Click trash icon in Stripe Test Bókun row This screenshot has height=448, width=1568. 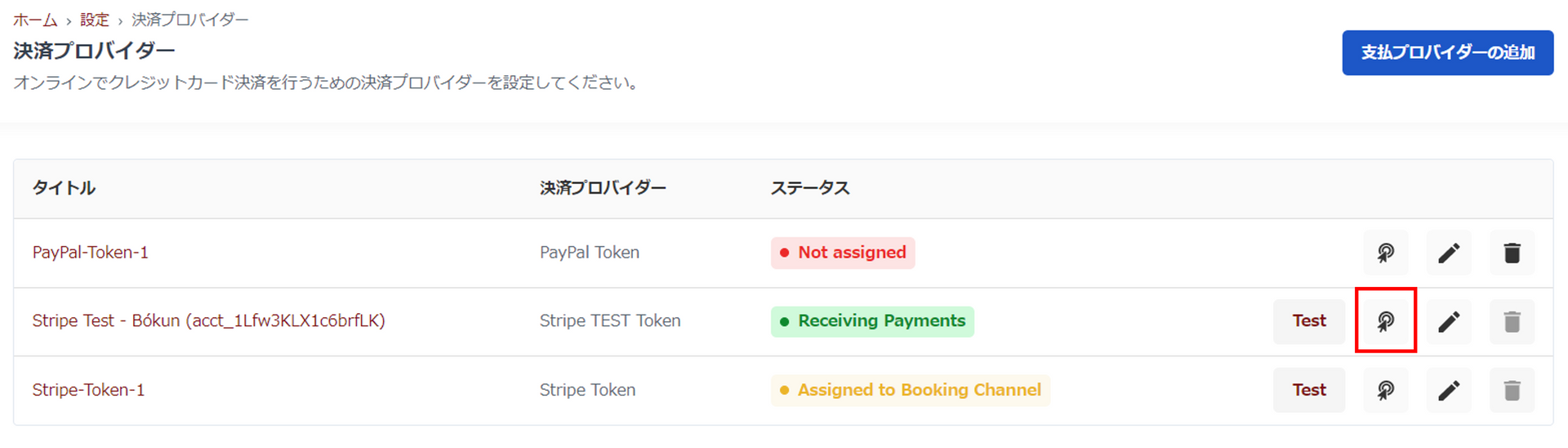click(x=1512, y=321)
